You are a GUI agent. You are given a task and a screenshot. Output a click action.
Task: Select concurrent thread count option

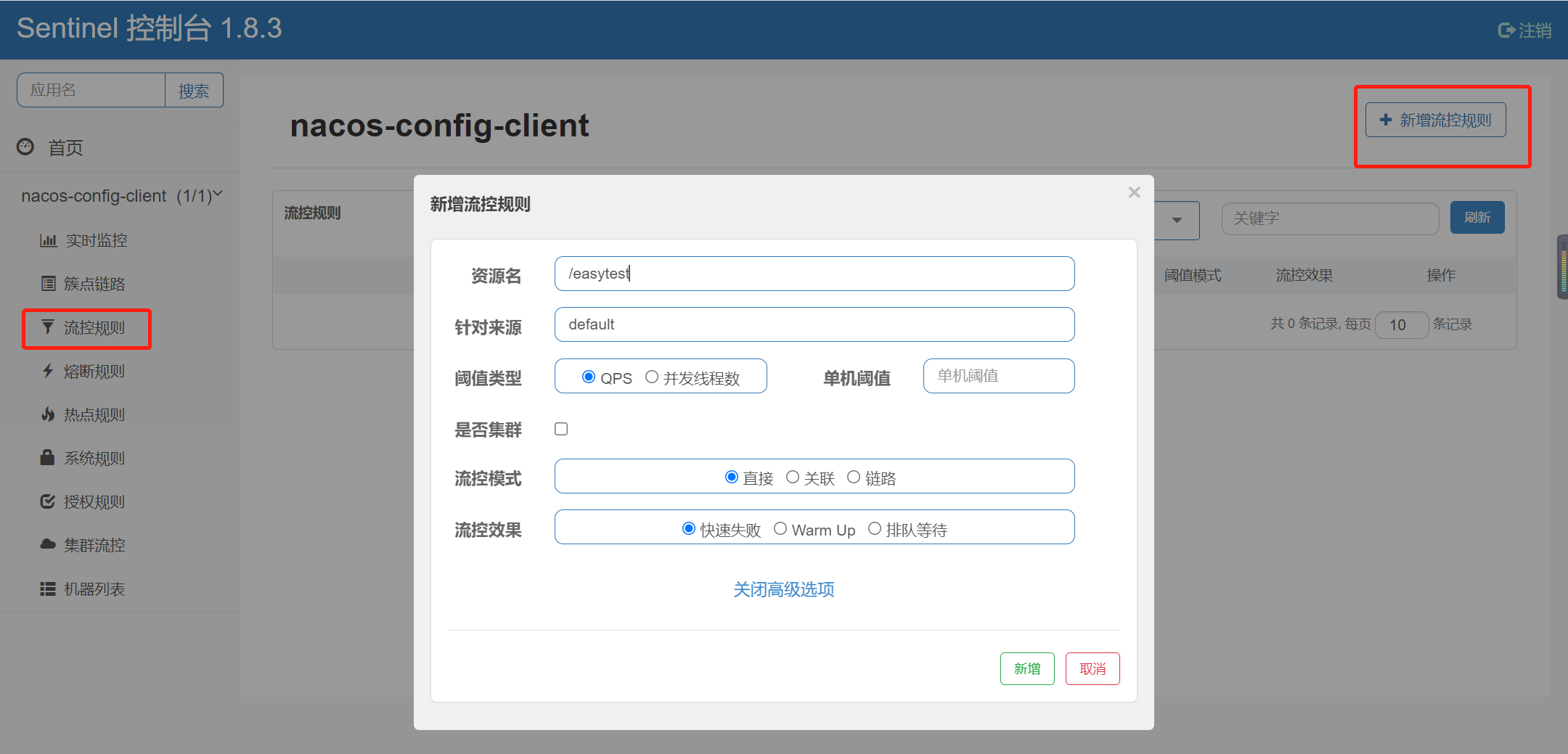click(x=652, y=377)
